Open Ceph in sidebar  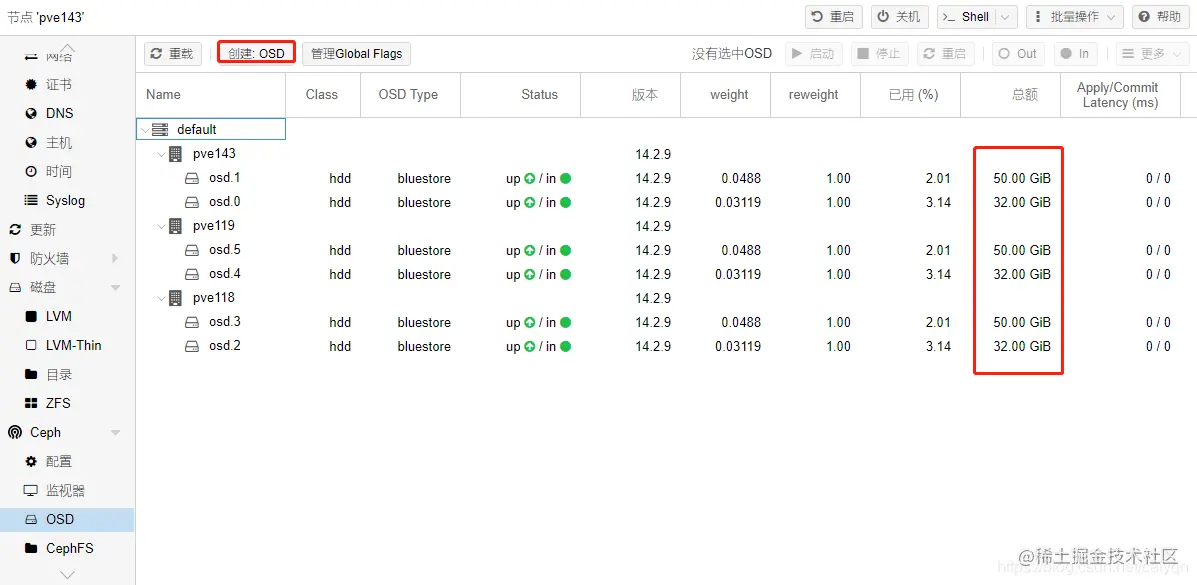coord(67,432)
